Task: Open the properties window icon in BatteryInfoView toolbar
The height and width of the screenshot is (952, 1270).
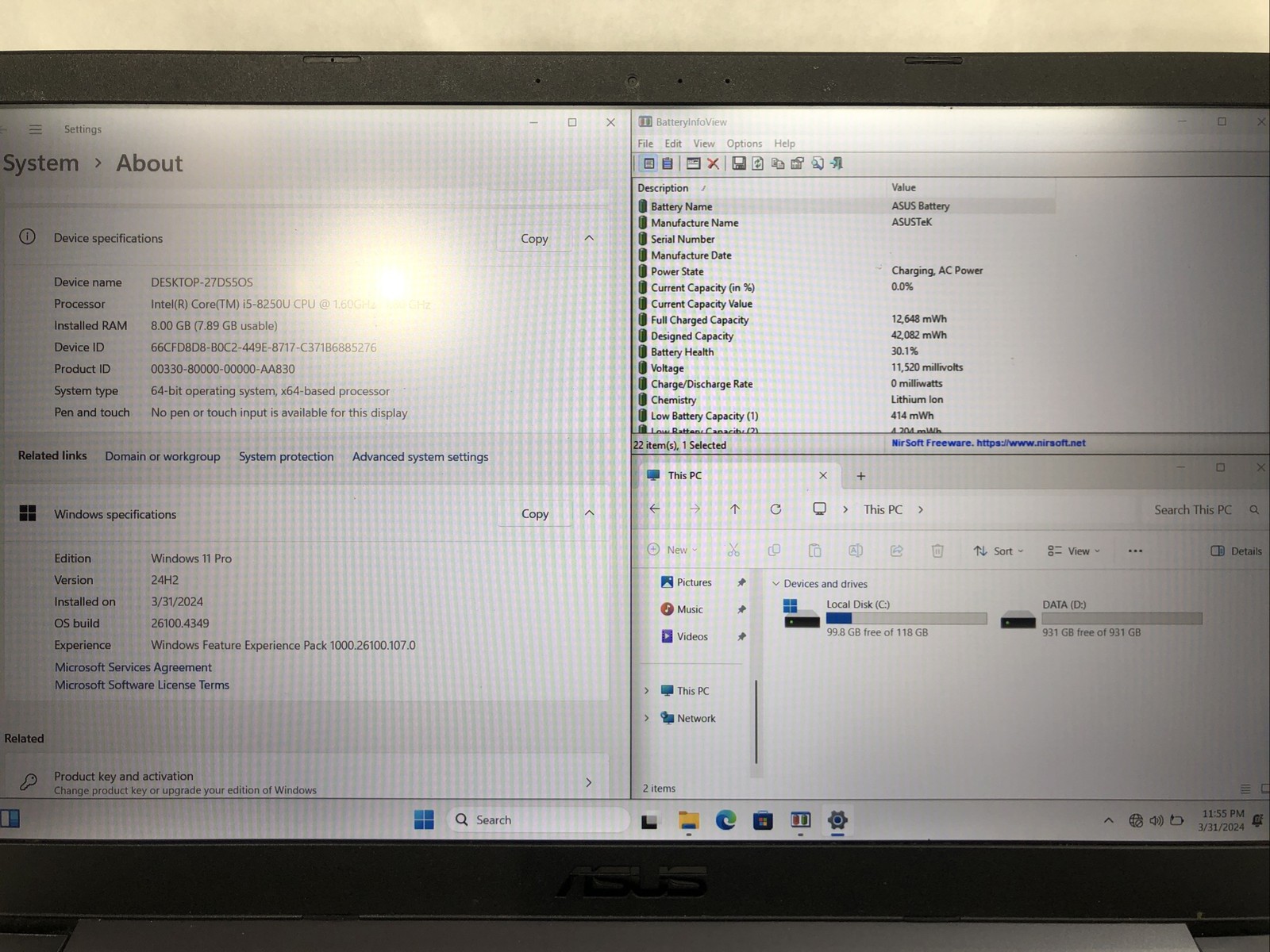Action: [x=693, y=163]
